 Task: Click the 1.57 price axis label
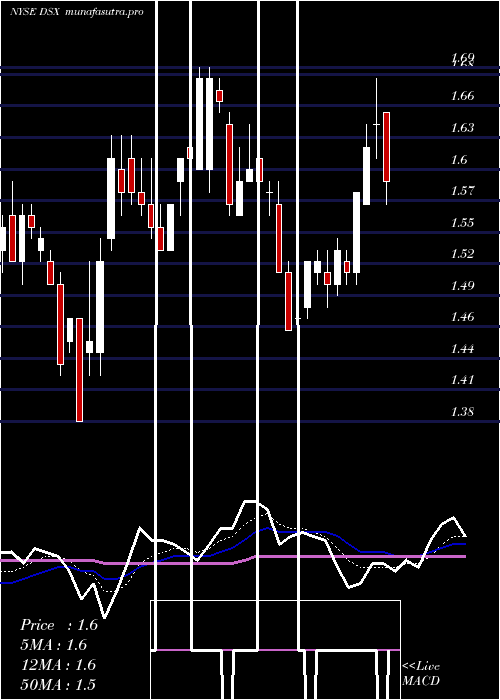pos(462,191)
